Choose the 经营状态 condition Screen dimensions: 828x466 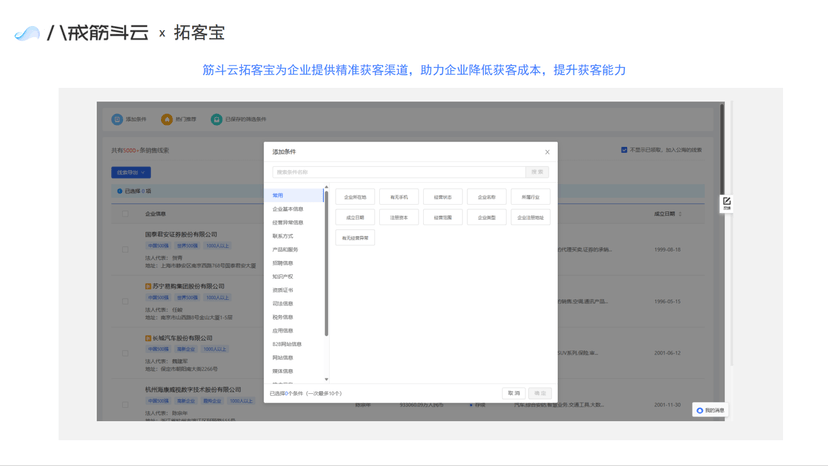443,197
